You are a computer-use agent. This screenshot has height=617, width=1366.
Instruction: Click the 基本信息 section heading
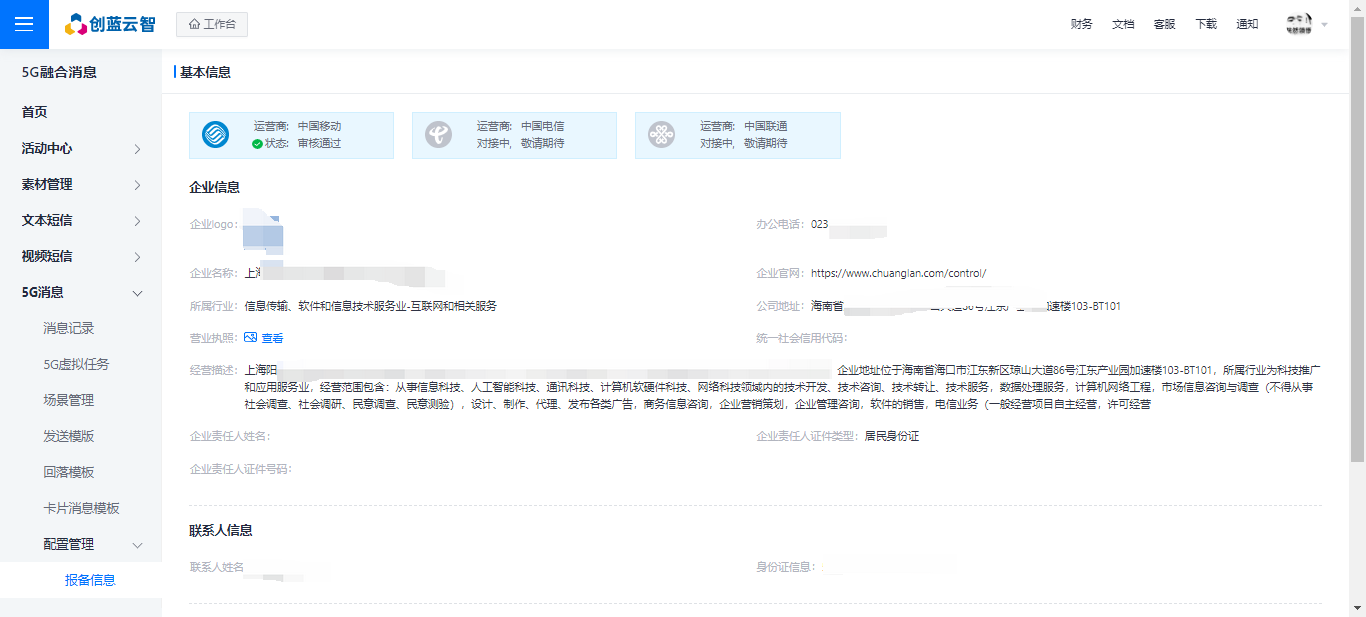[x=205, y=72]
